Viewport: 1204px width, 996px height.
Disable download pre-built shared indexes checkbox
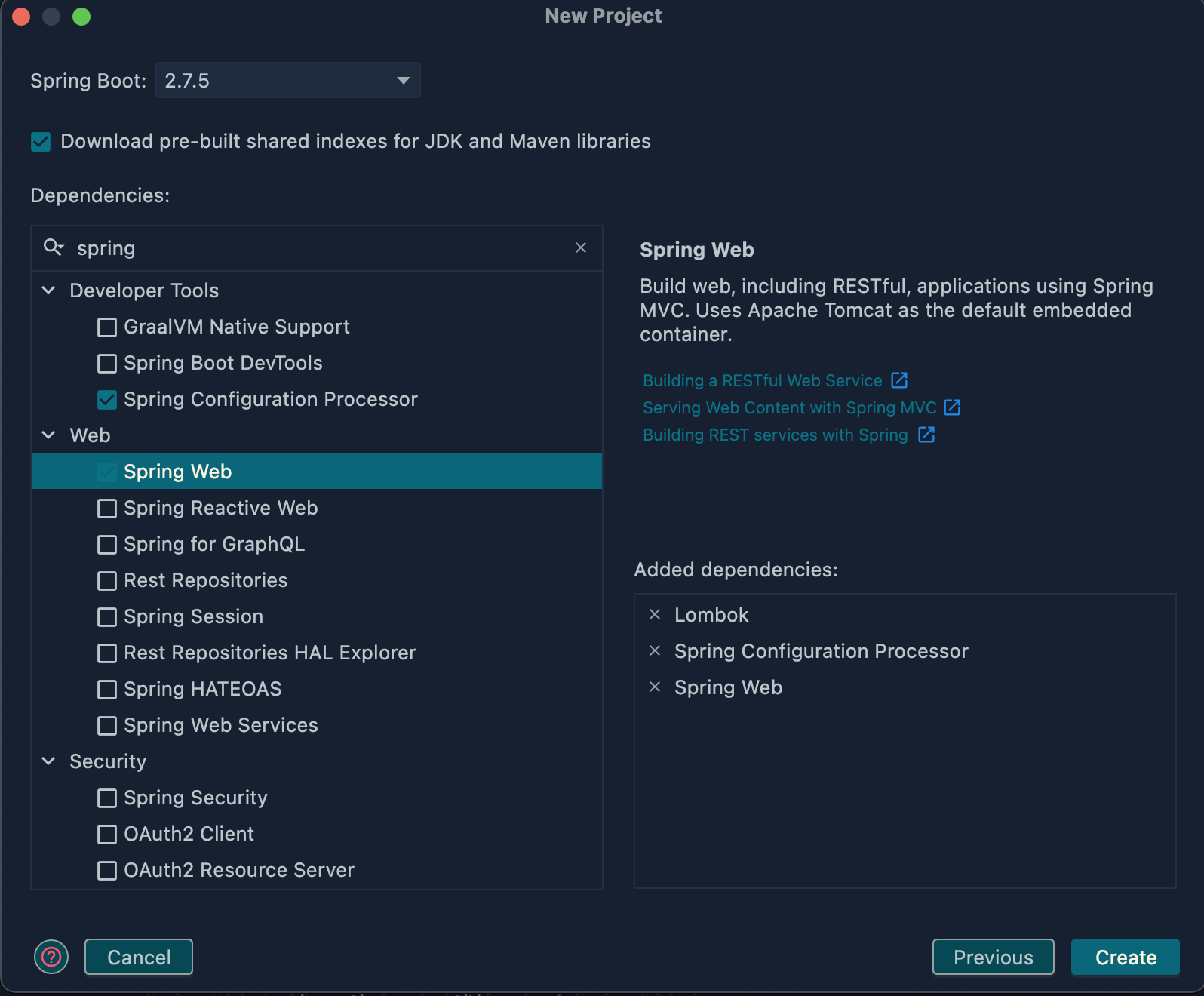point(41,142)
